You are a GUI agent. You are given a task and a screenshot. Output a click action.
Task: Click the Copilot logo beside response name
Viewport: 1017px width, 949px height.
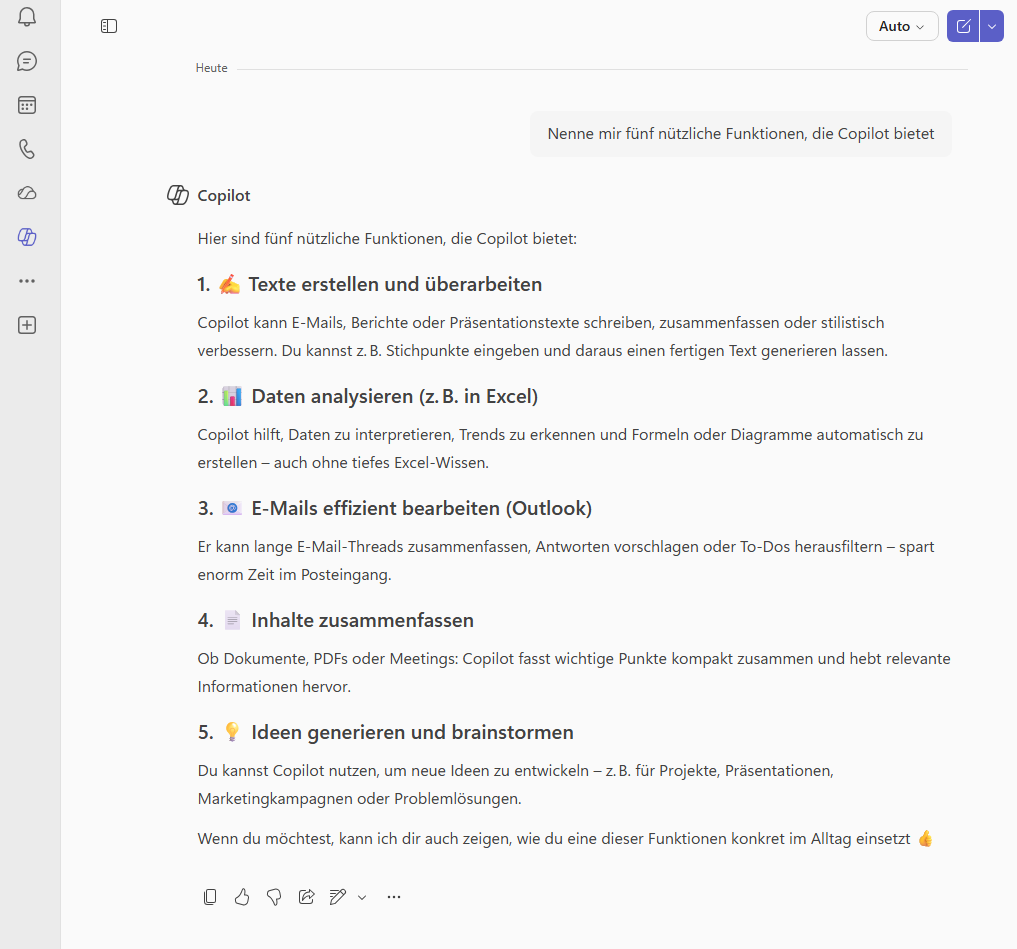click(178, 195)
